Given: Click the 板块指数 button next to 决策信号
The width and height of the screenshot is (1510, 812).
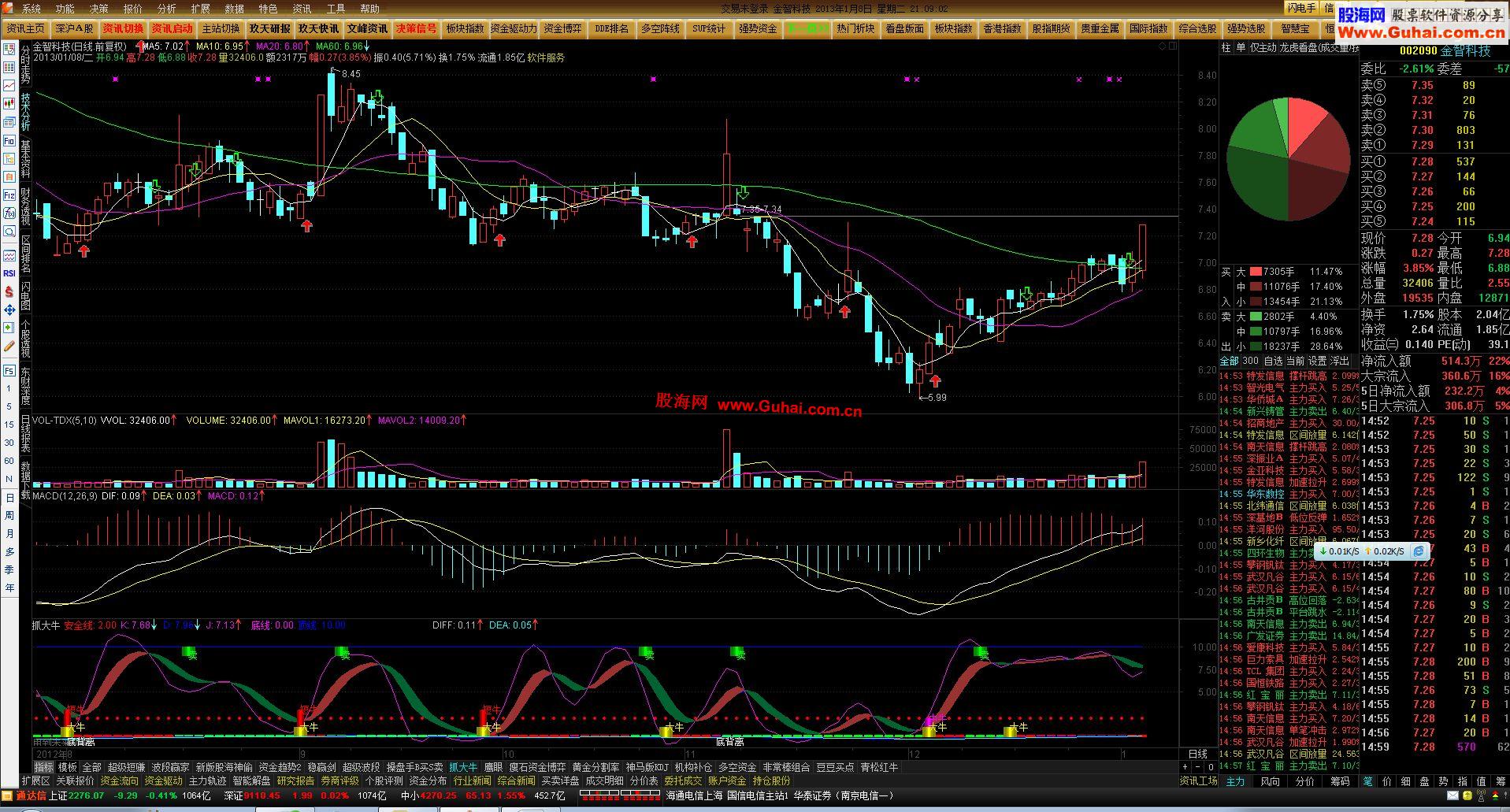Looking at the screenshot, I should (465, 28).
